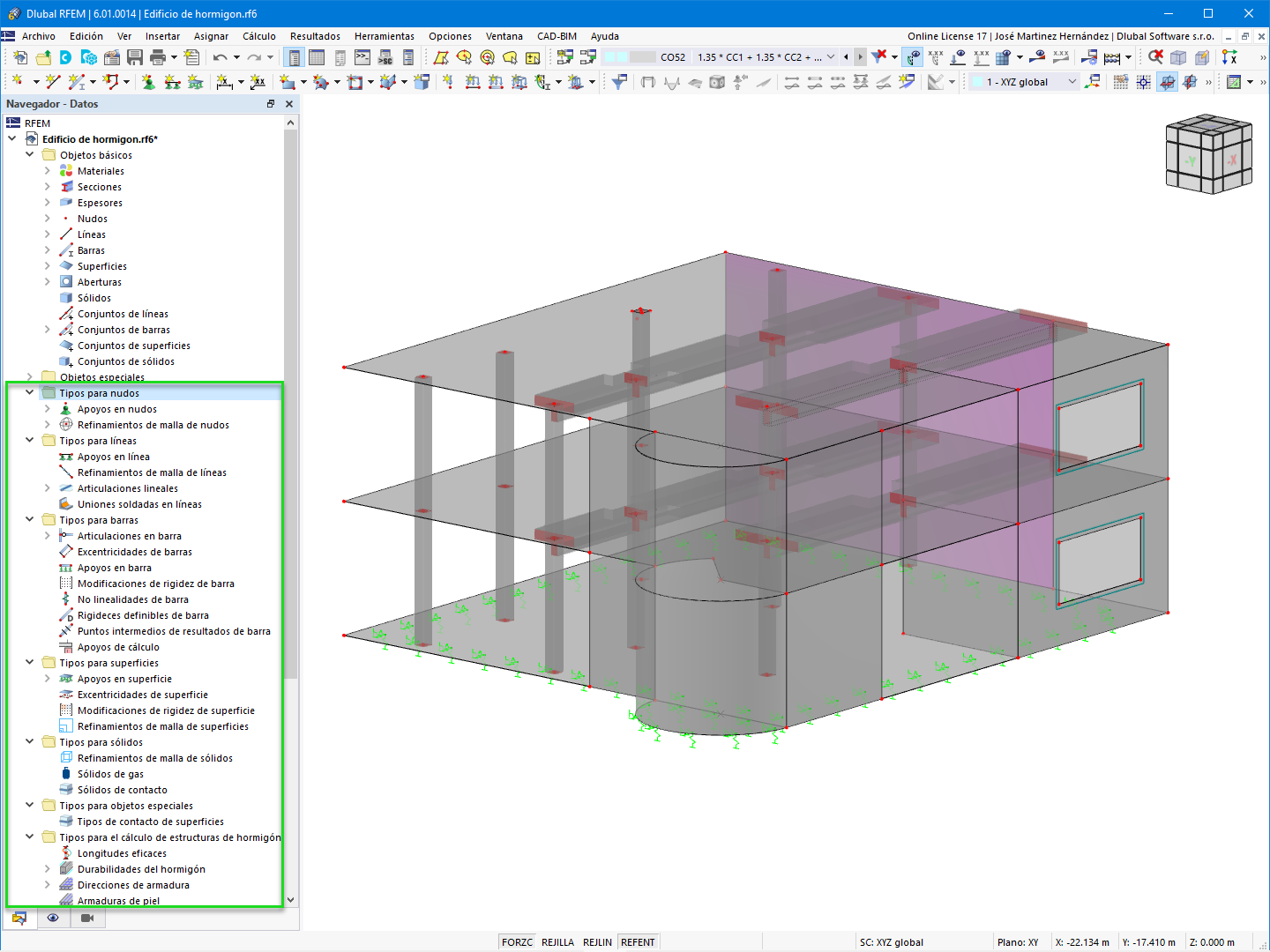
Task: Go to next load combination arrow
Action: click(x=861, y=57)
